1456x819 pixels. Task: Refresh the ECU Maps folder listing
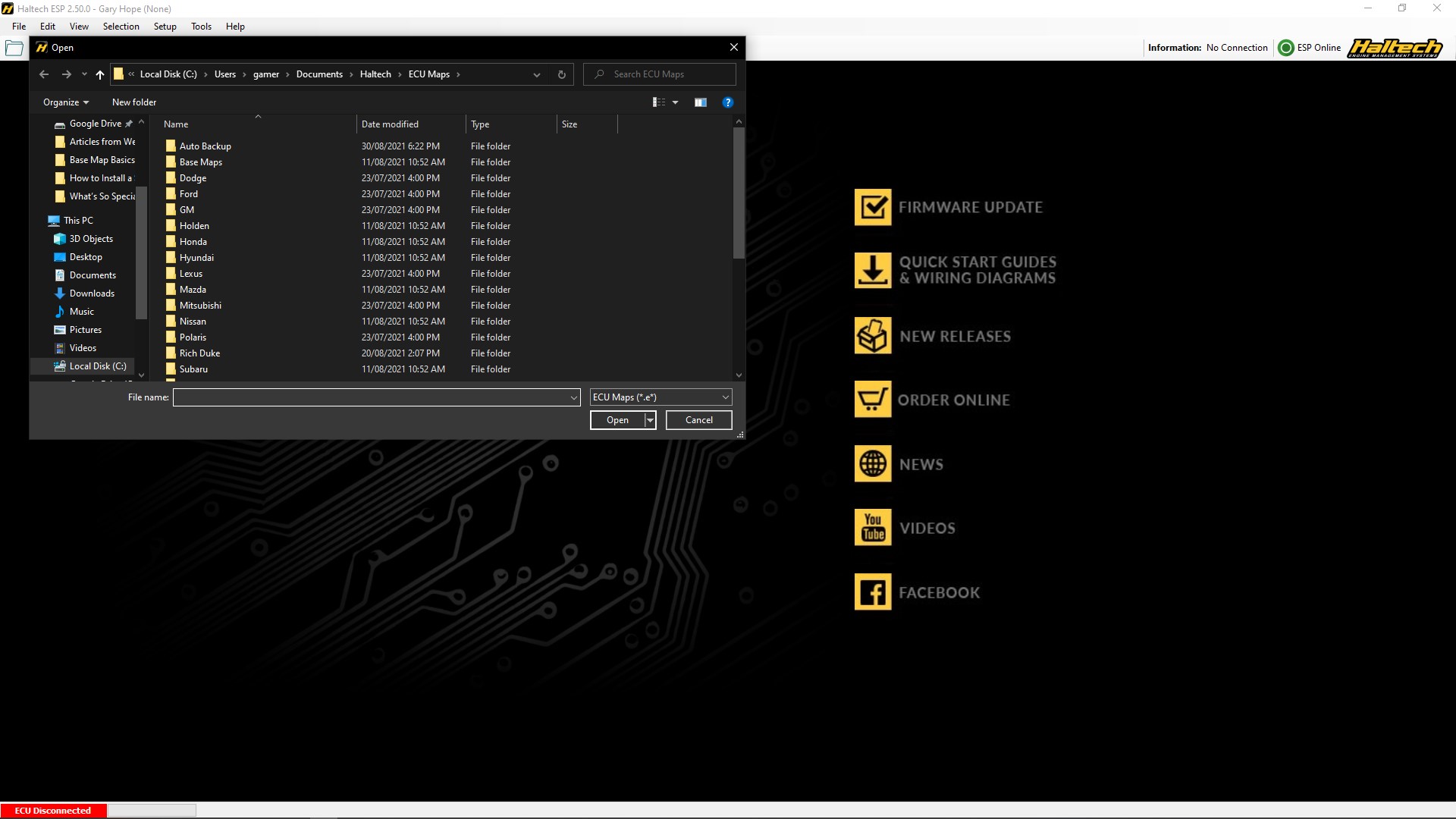tap(562, 74)
